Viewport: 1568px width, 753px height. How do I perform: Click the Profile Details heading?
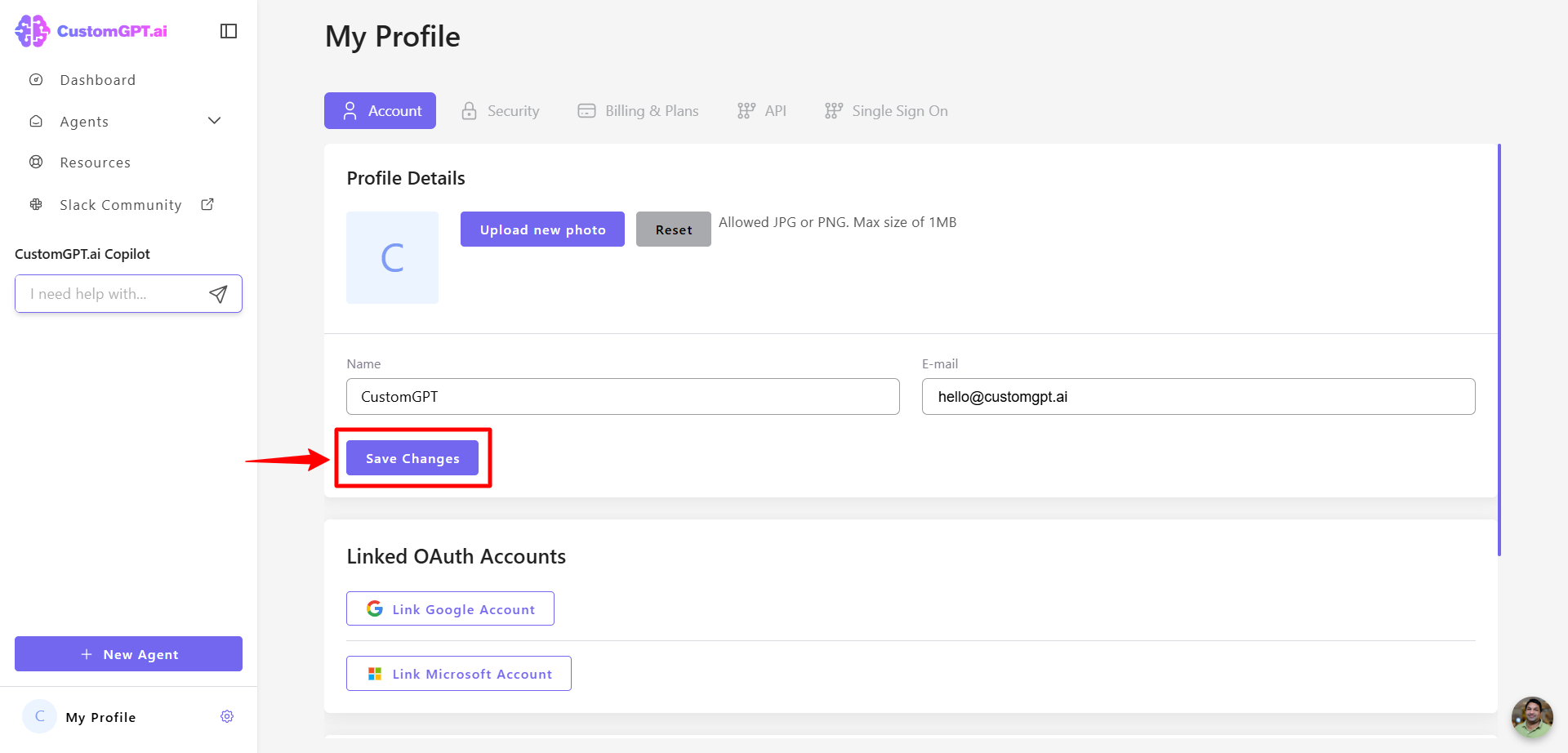(x=406, y=178)
